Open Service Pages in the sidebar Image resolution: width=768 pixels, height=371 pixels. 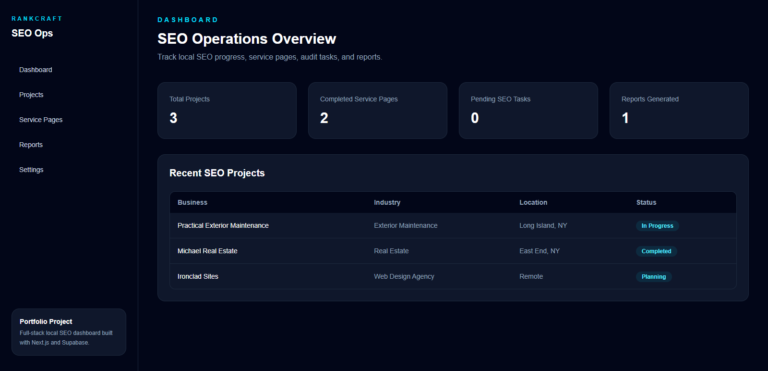pyautogui.click(x=41, y=120)
